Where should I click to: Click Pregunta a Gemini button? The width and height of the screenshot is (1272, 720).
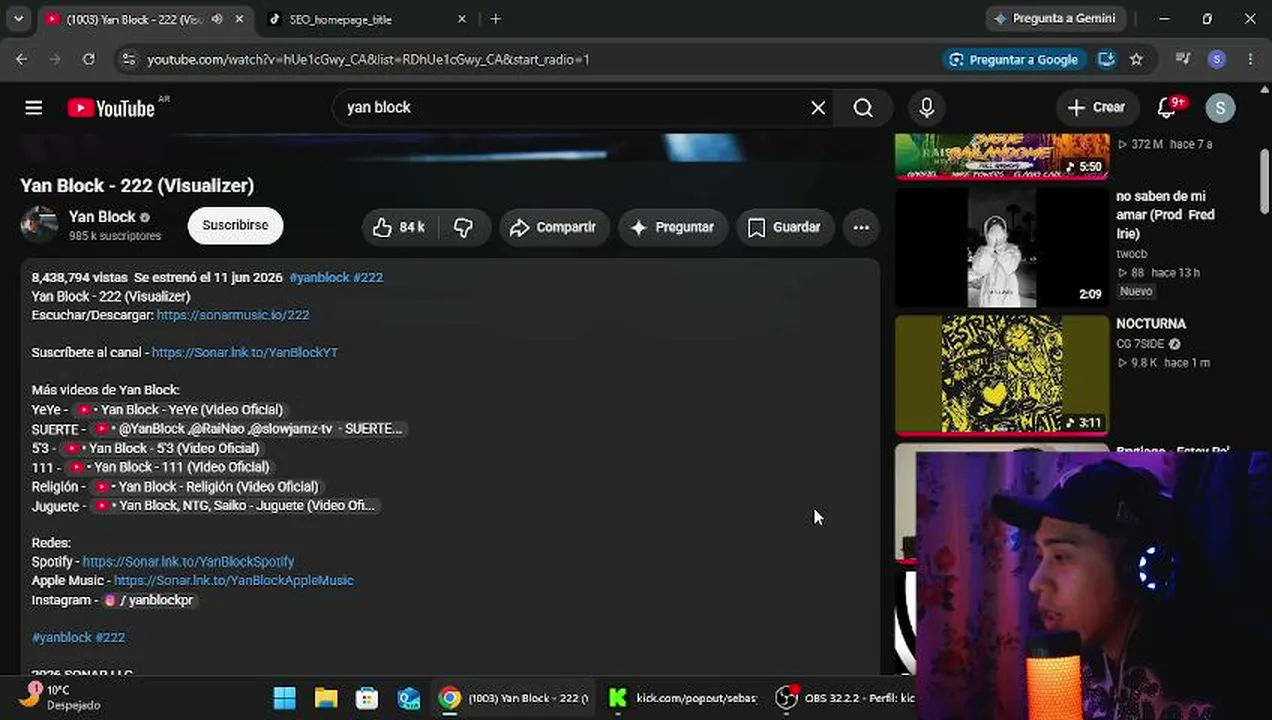1055,19
